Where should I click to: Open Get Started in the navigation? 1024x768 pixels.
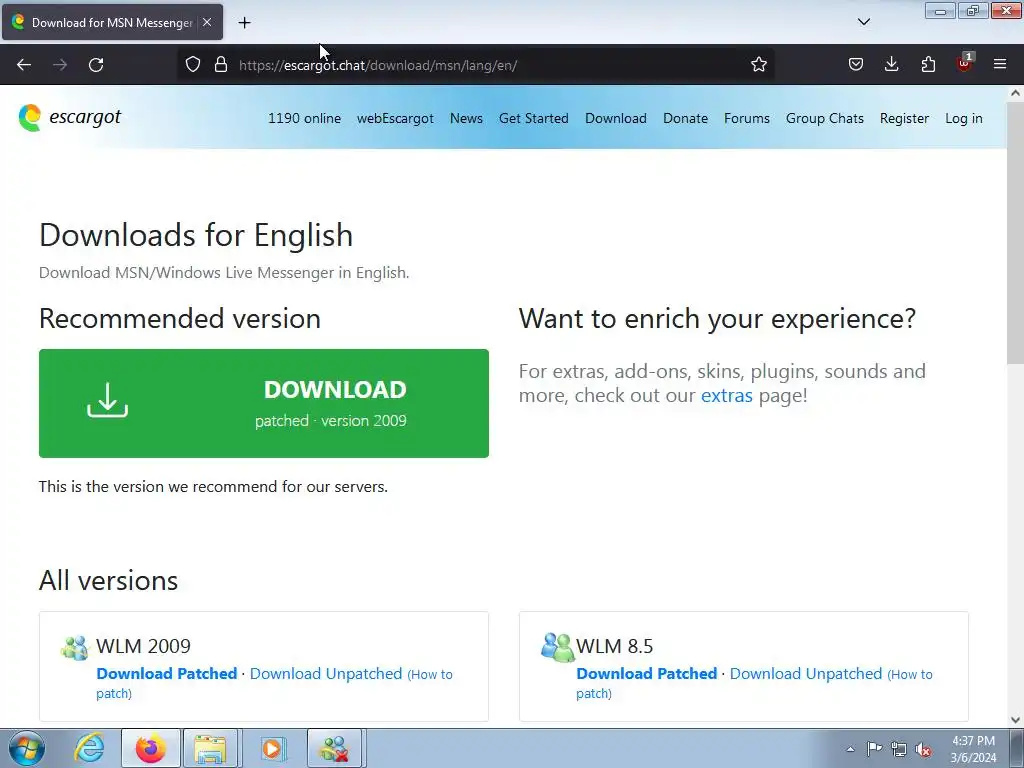pos(534,118)
